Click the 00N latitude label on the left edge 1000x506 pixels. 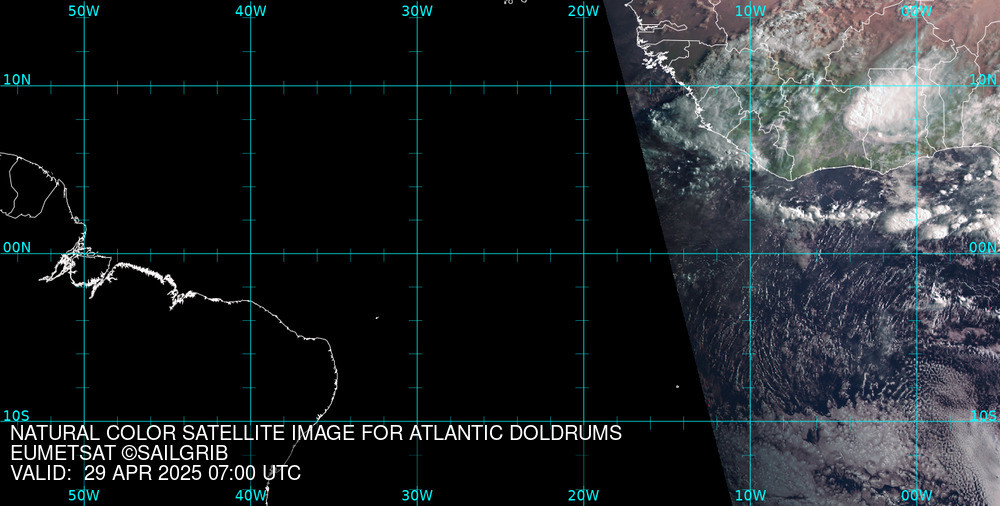point(17,248)
